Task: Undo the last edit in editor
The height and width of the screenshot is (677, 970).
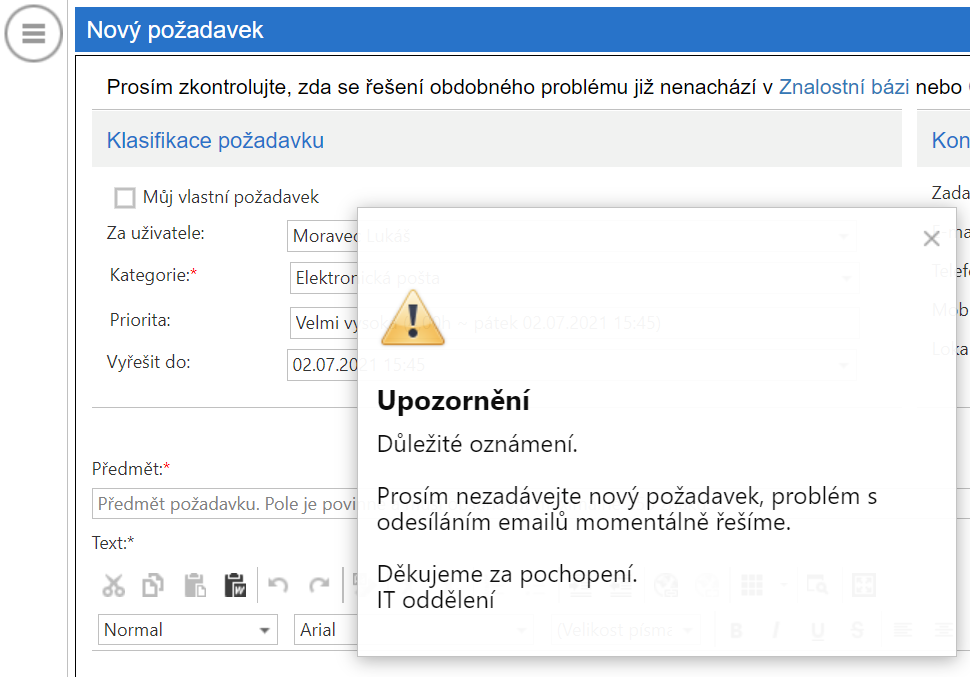Action: [x=279, y=585]
